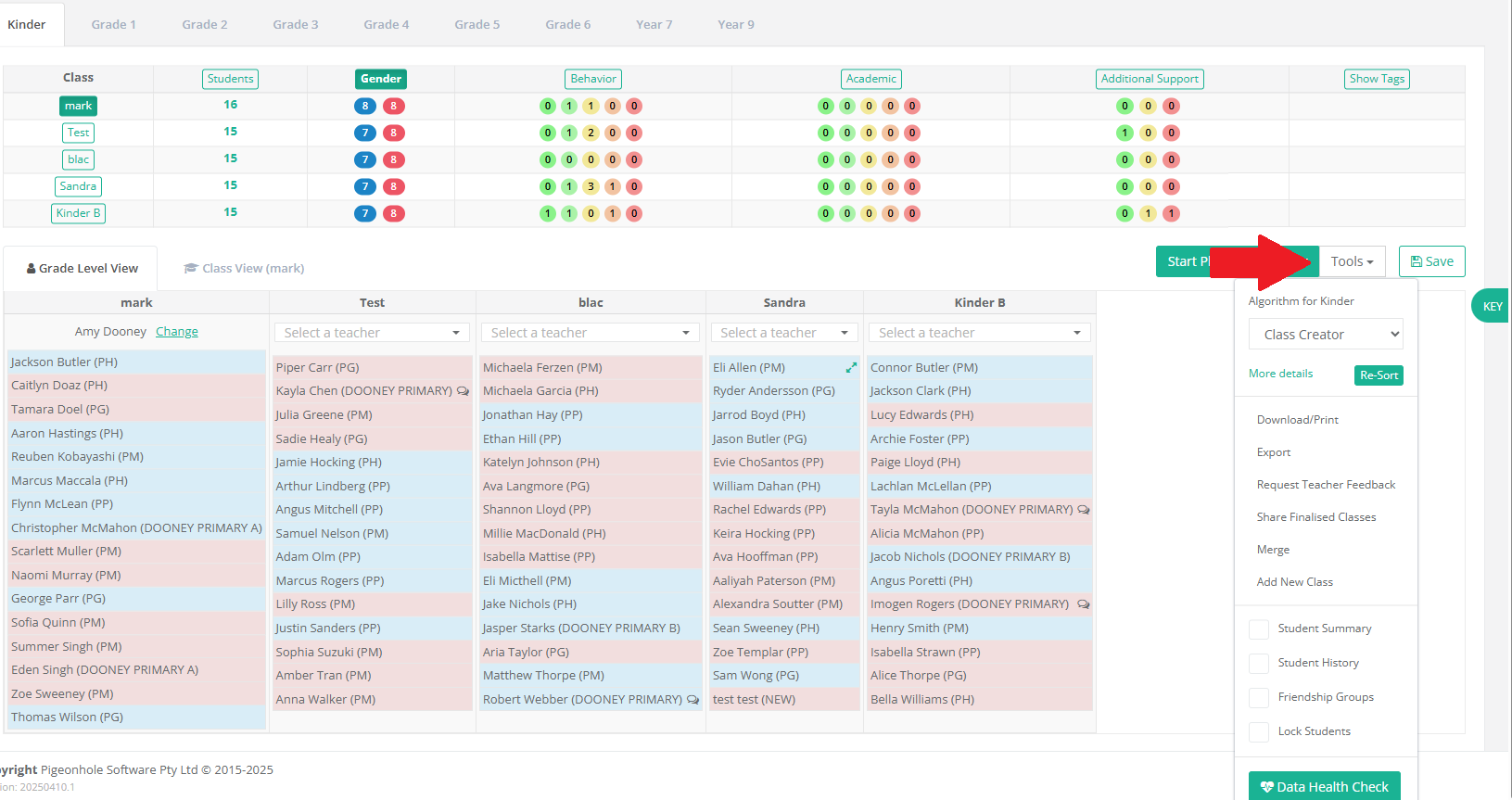Image resolution: width=1512 pixels, height=800 pixels.
Task: Click the comment icon next to Imogen Rogers
Action: tap(1084, 604)
